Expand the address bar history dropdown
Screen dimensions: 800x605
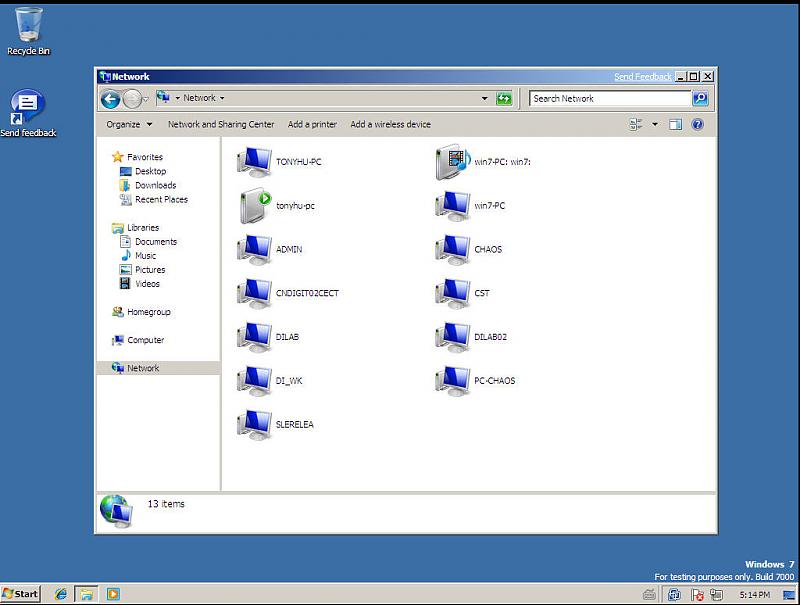coord(484,99)
